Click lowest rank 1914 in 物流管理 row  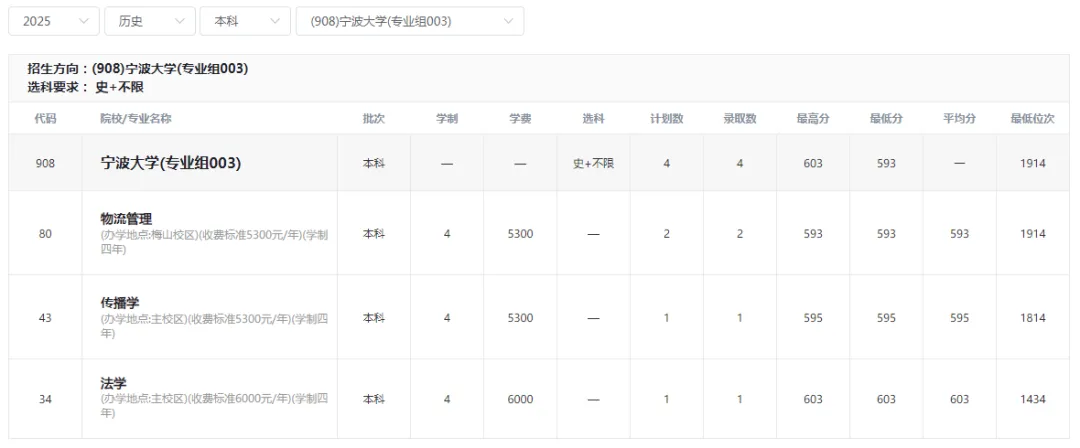1033,234
